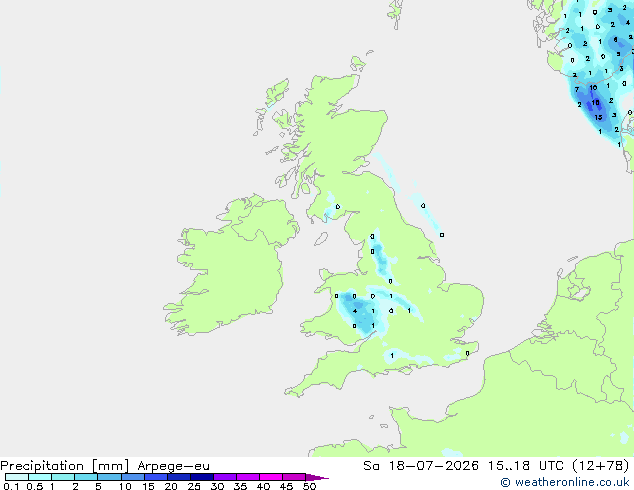Click the "Precipitation [mm]" title text

tap(65, 466)
